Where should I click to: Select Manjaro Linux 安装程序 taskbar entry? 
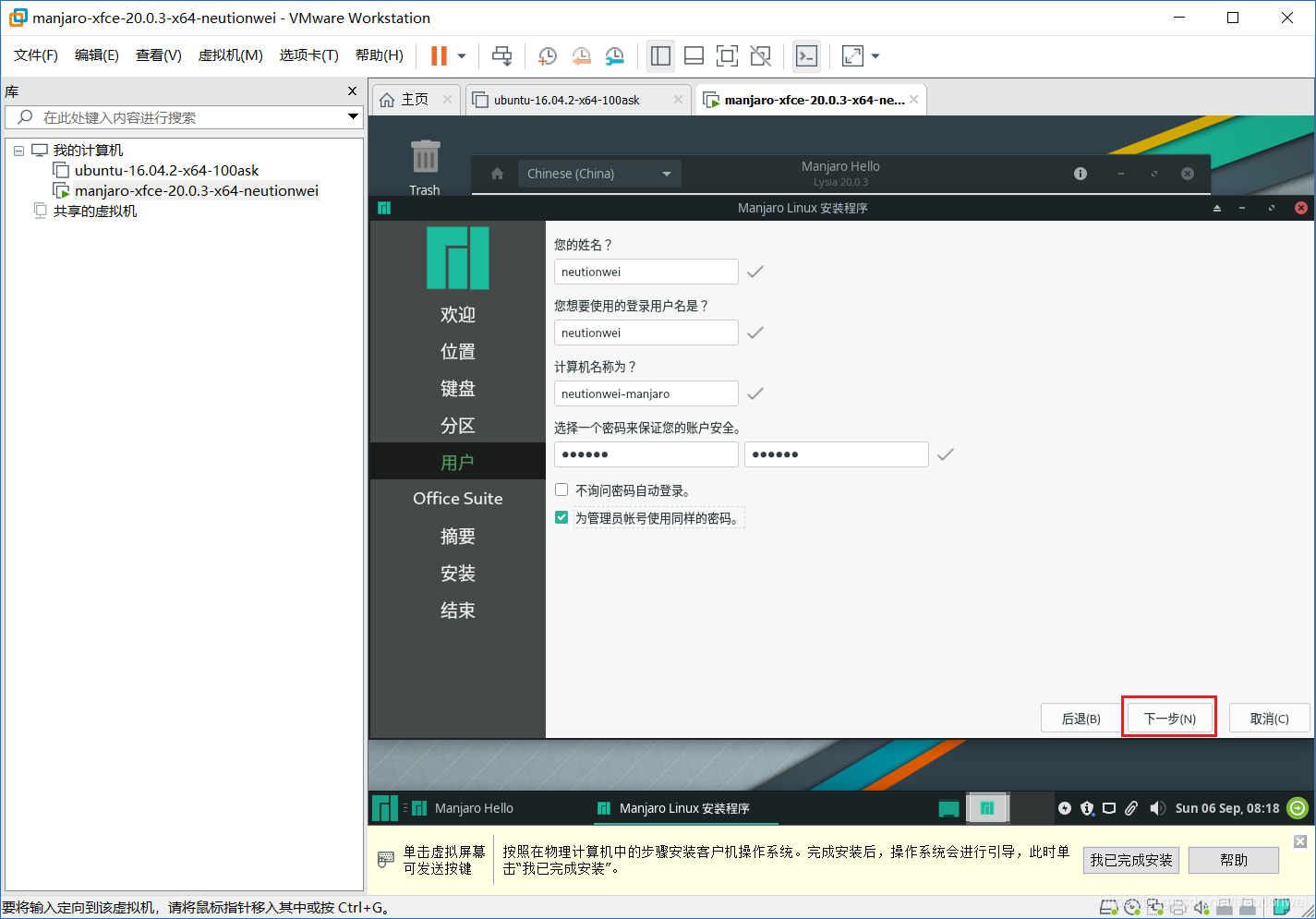coord(684,808)
